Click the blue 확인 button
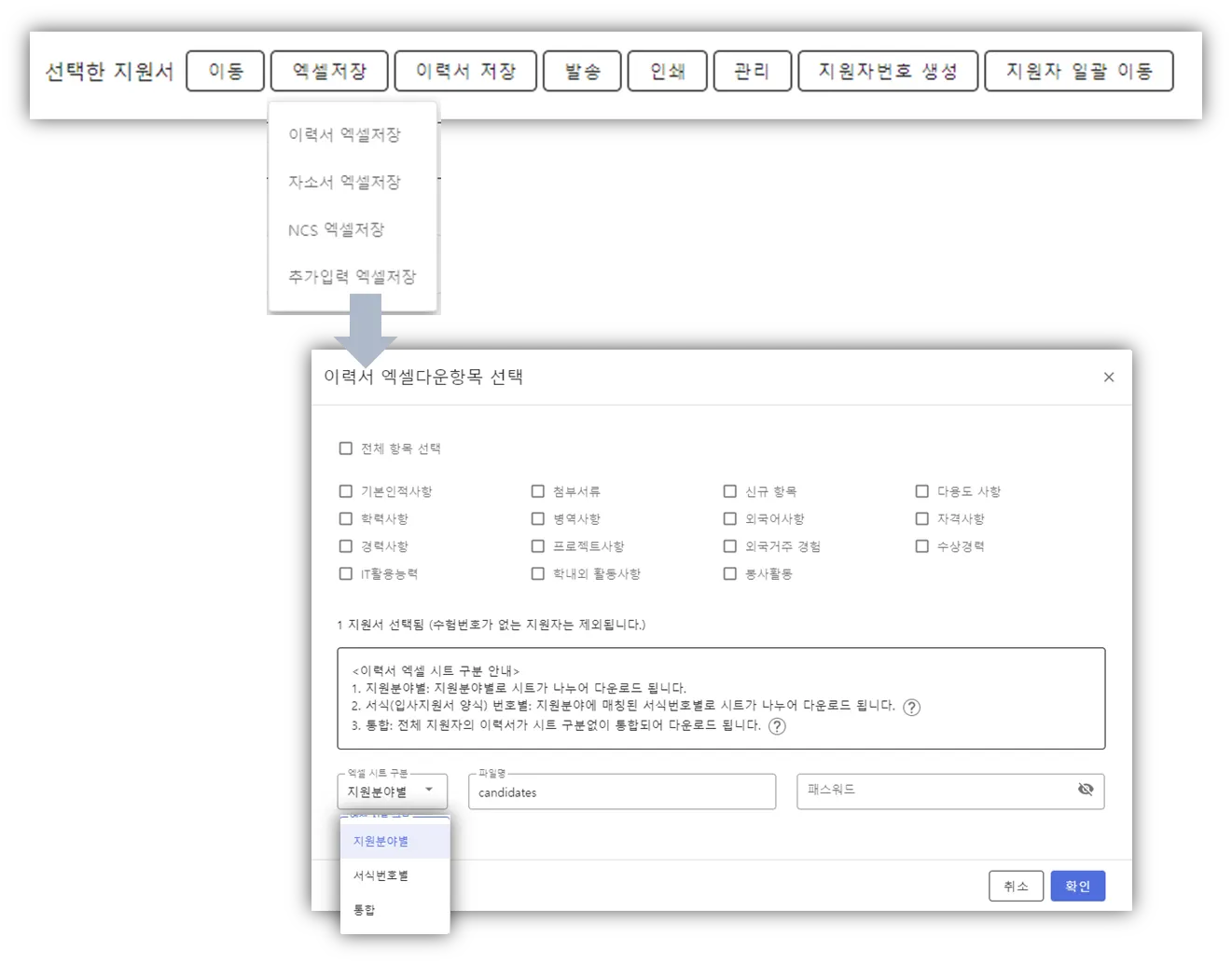This screenshot has width=1232, height=964. tap(1078, 886)
